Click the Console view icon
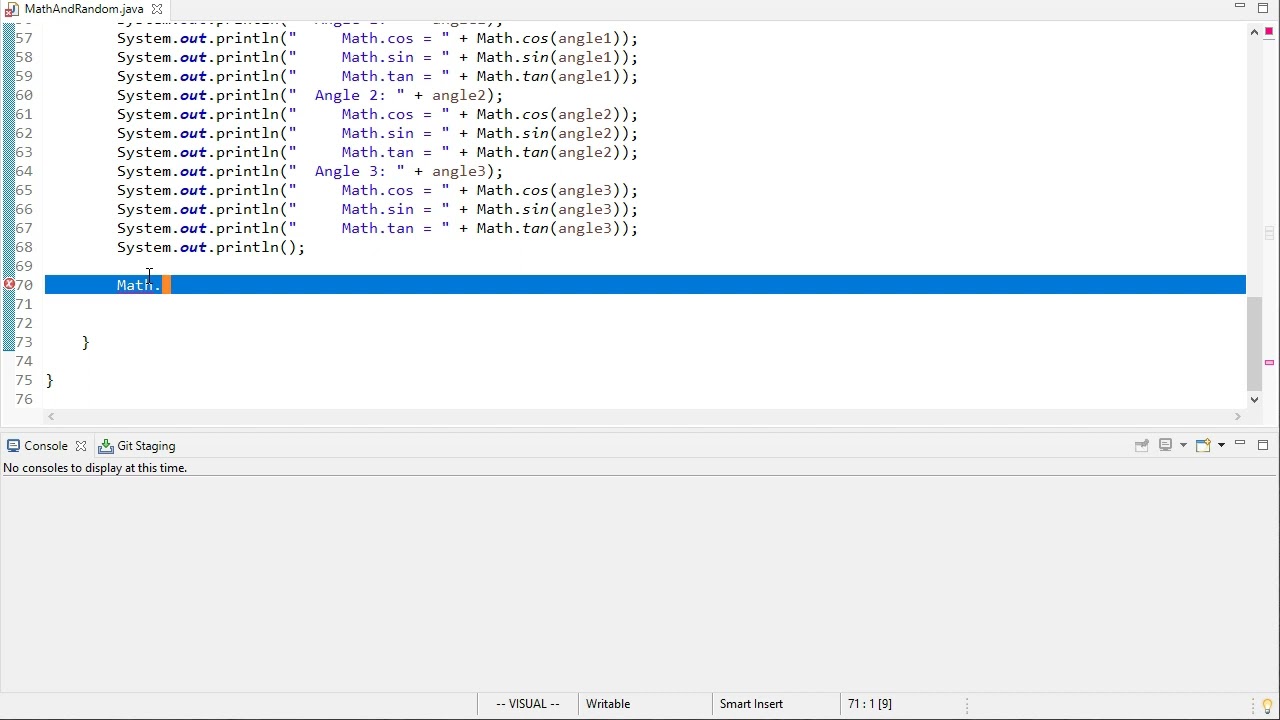Image resolution: width=1280 pixels, height=720 pixels. (13, 446)
